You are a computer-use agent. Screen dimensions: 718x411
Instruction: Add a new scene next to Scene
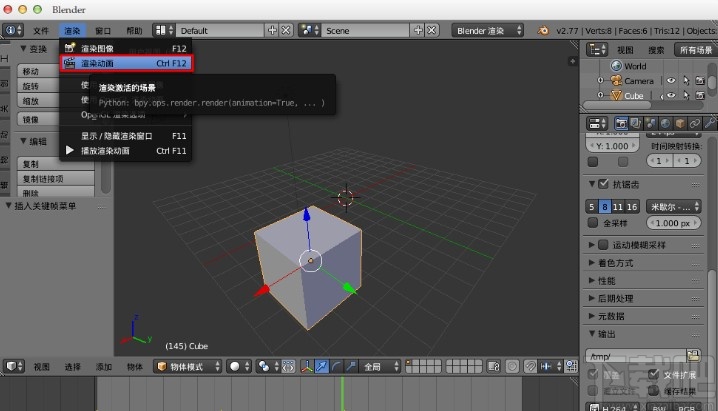tap(418, 30)
